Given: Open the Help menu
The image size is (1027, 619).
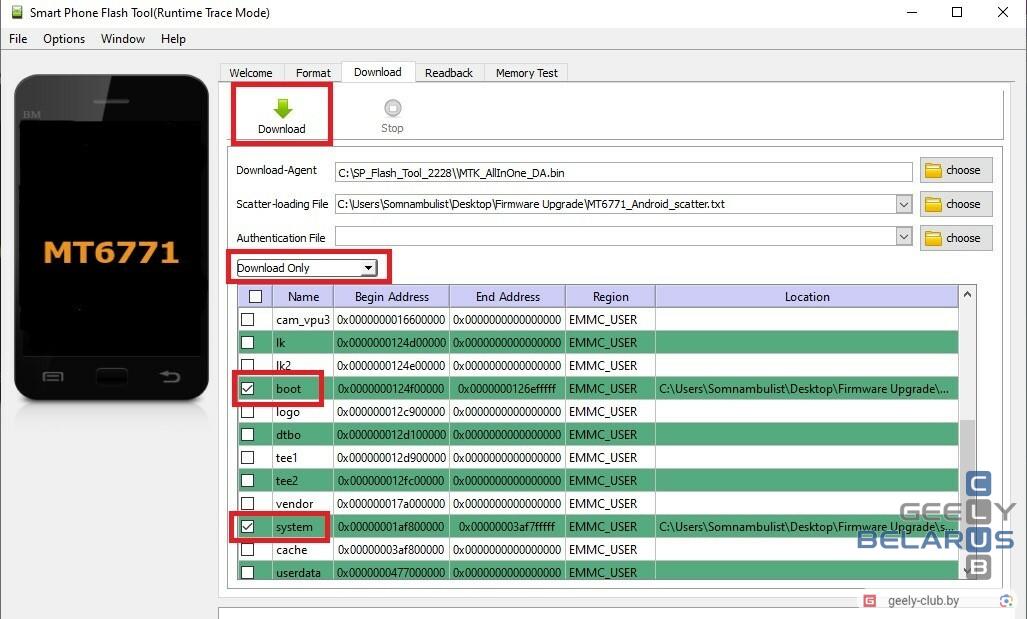Looking at the screenshot, I should 174,39.
